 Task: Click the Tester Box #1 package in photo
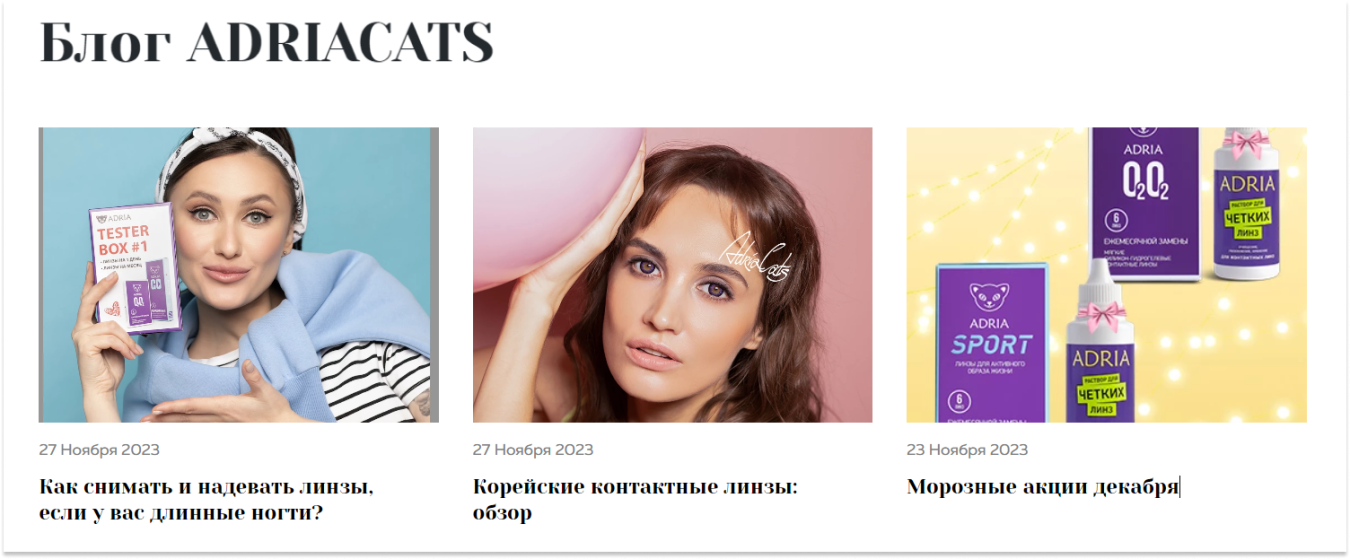[136, 267]
